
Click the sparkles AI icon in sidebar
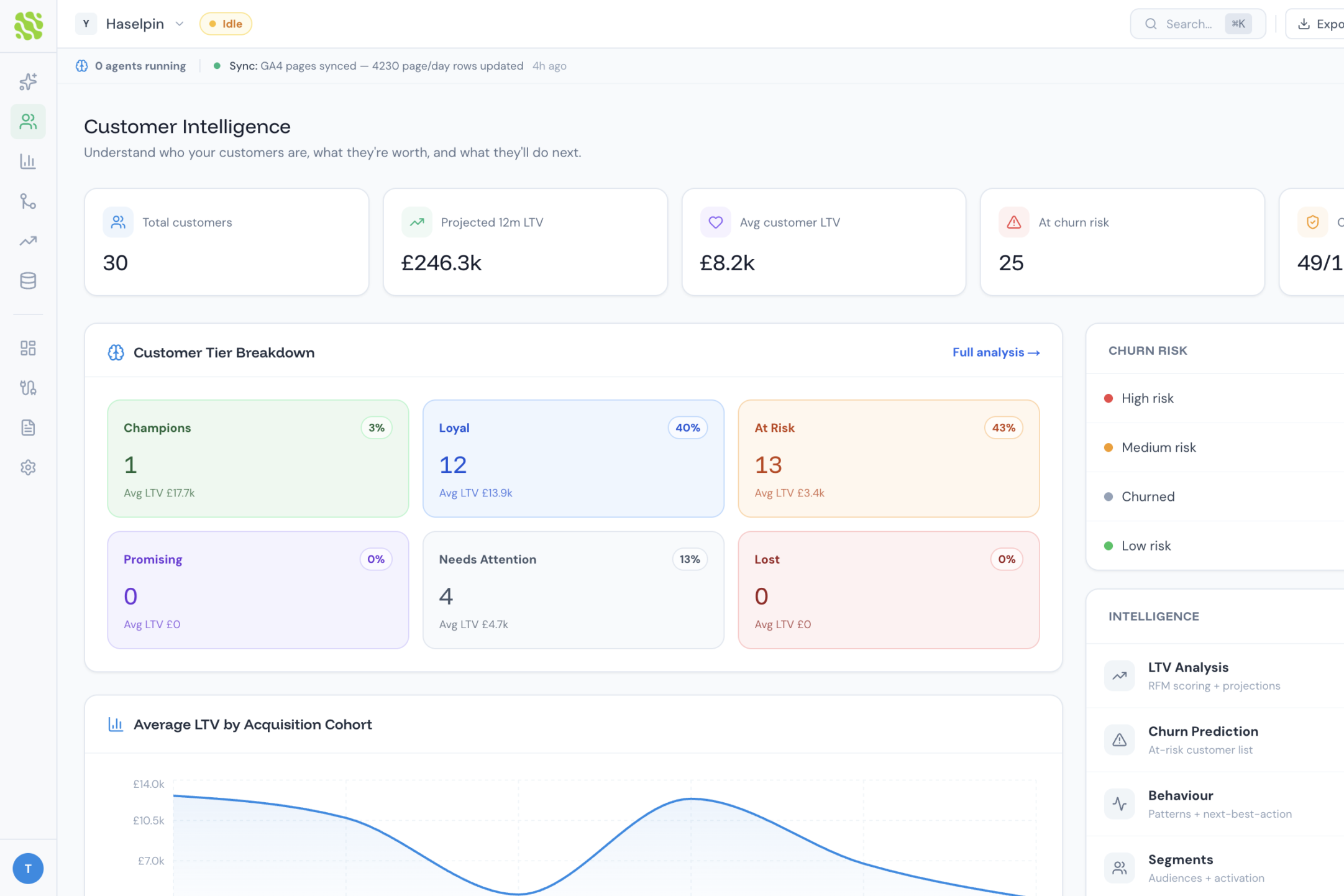tap(28, 81)
